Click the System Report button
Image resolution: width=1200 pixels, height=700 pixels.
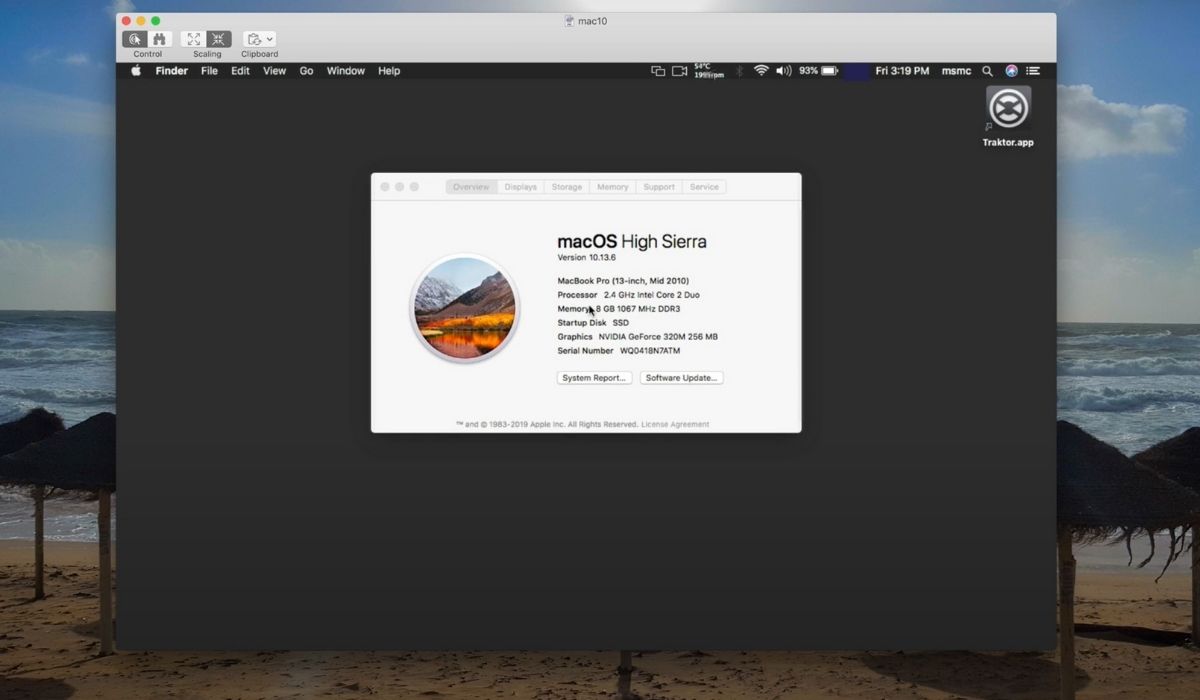[x=594, y=377]
